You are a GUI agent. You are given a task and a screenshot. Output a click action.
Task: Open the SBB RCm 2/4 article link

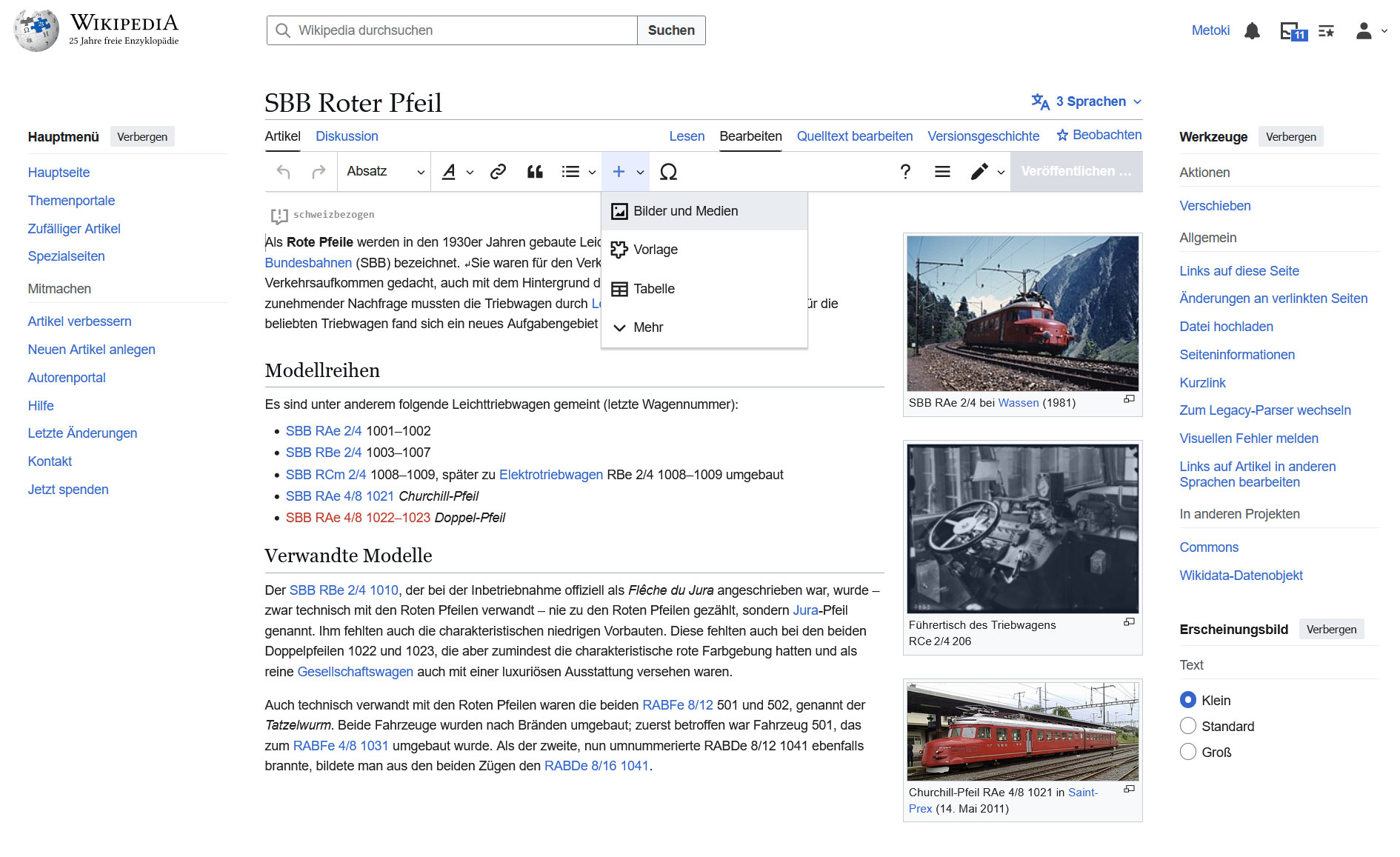coord(326,475)
